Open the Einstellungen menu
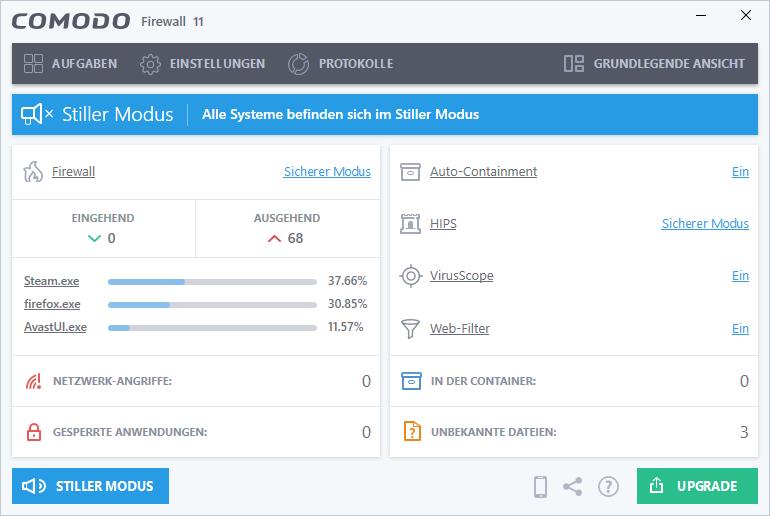 (x=203, y=63)
